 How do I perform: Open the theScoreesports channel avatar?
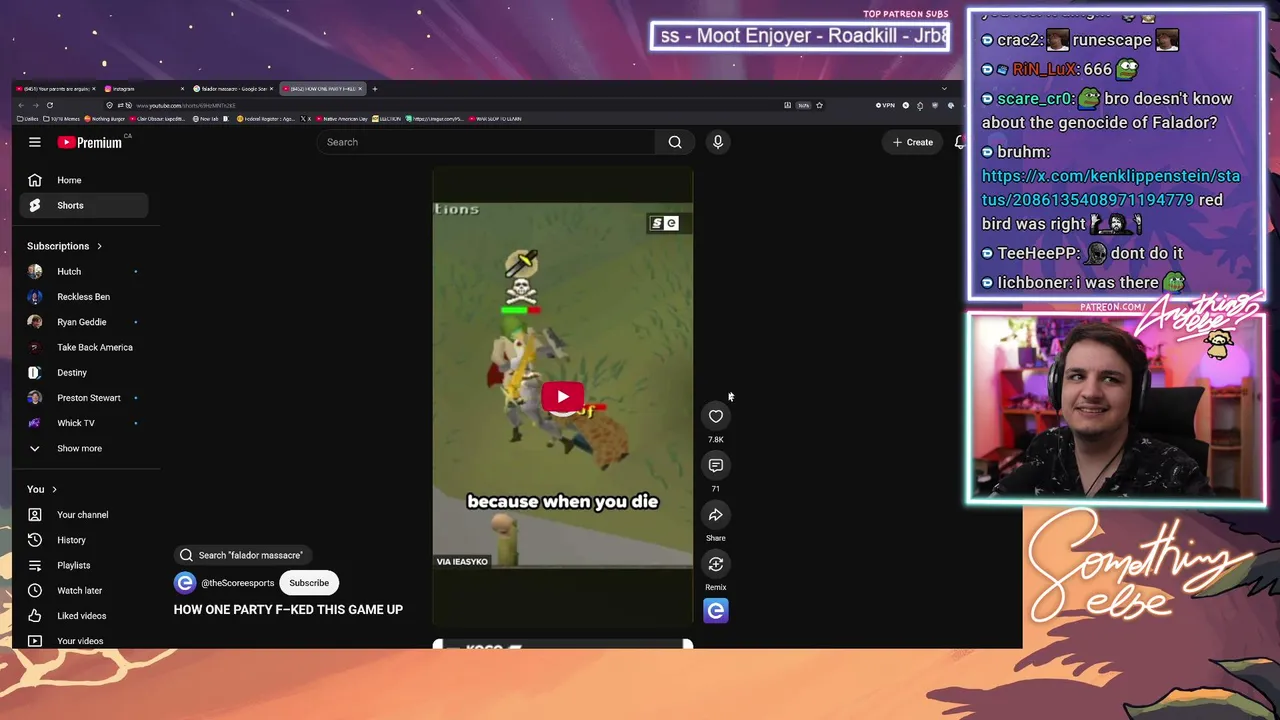coord(185,583)
